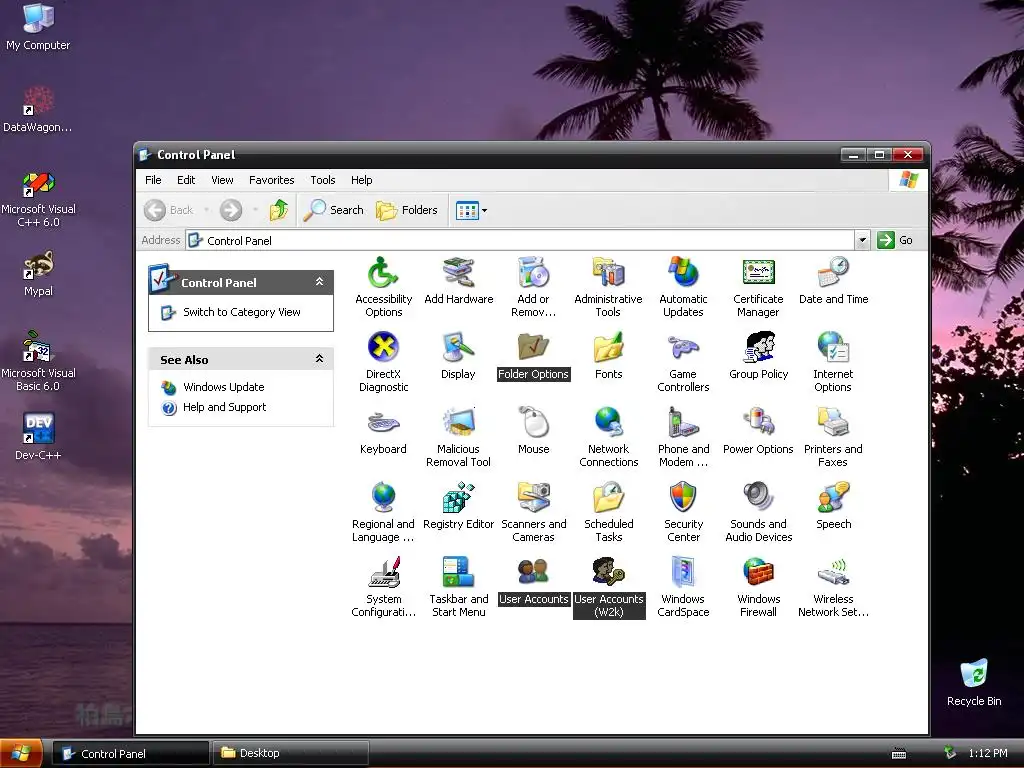Image resolution: width=1024 pixels, height=768 pixels.
Task: Open Administrative Tools icon
Action: pyautogui.click(x=608, y=287)
